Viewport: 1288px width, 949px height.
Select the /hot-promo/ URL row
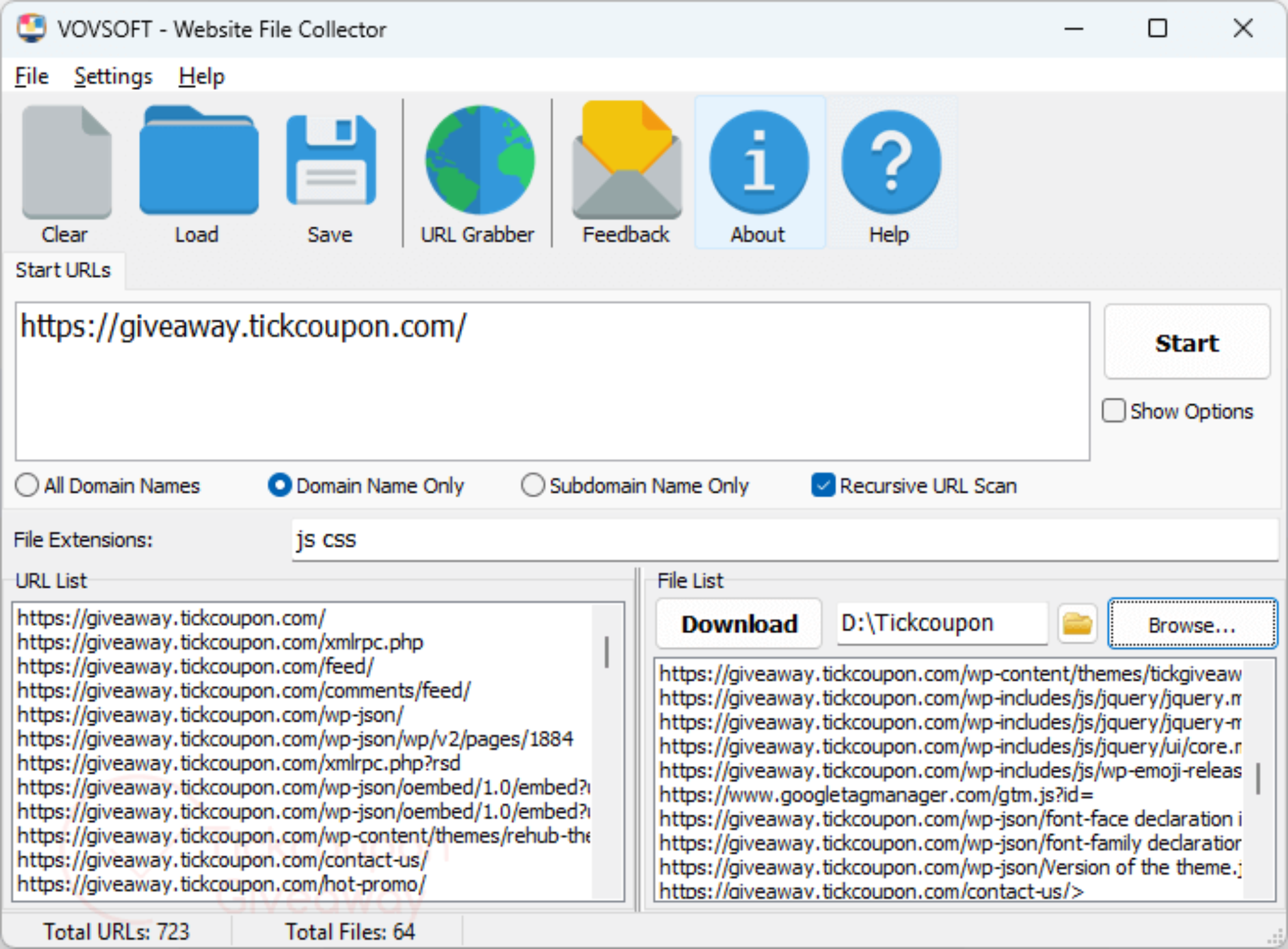pyautogui.click(x=221, y=884)
